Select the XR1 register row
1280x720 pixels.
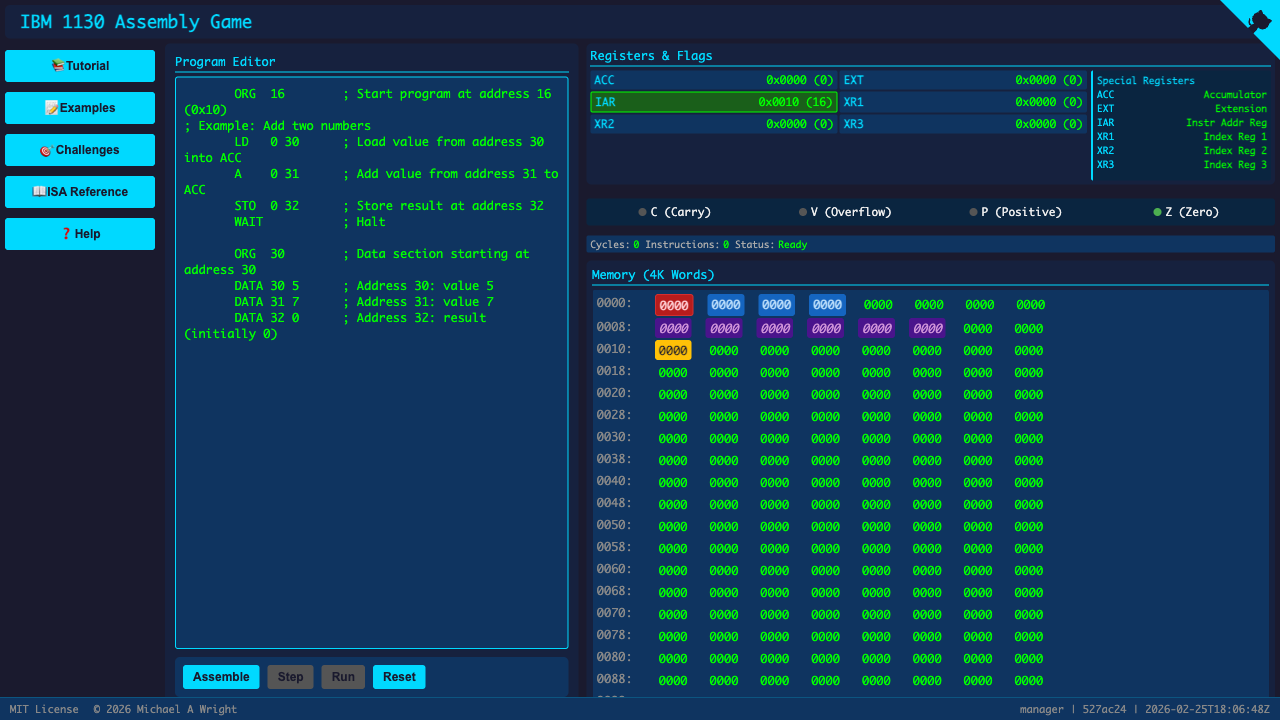[x=963, y=102]
